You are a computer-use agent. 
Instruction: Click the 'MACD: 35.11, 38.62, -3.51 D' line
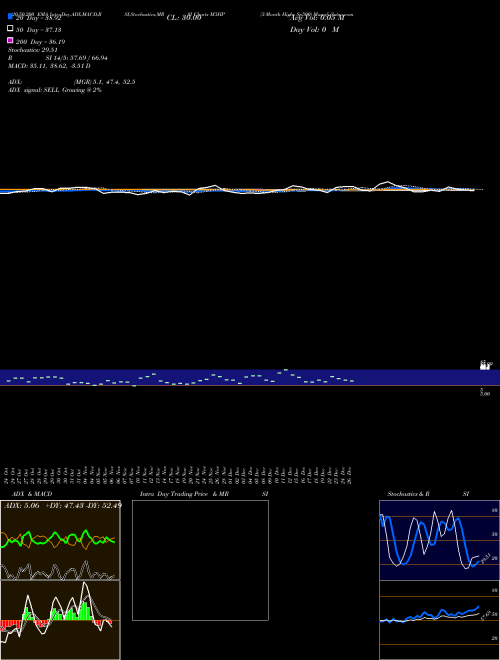[x=49, y=66]
